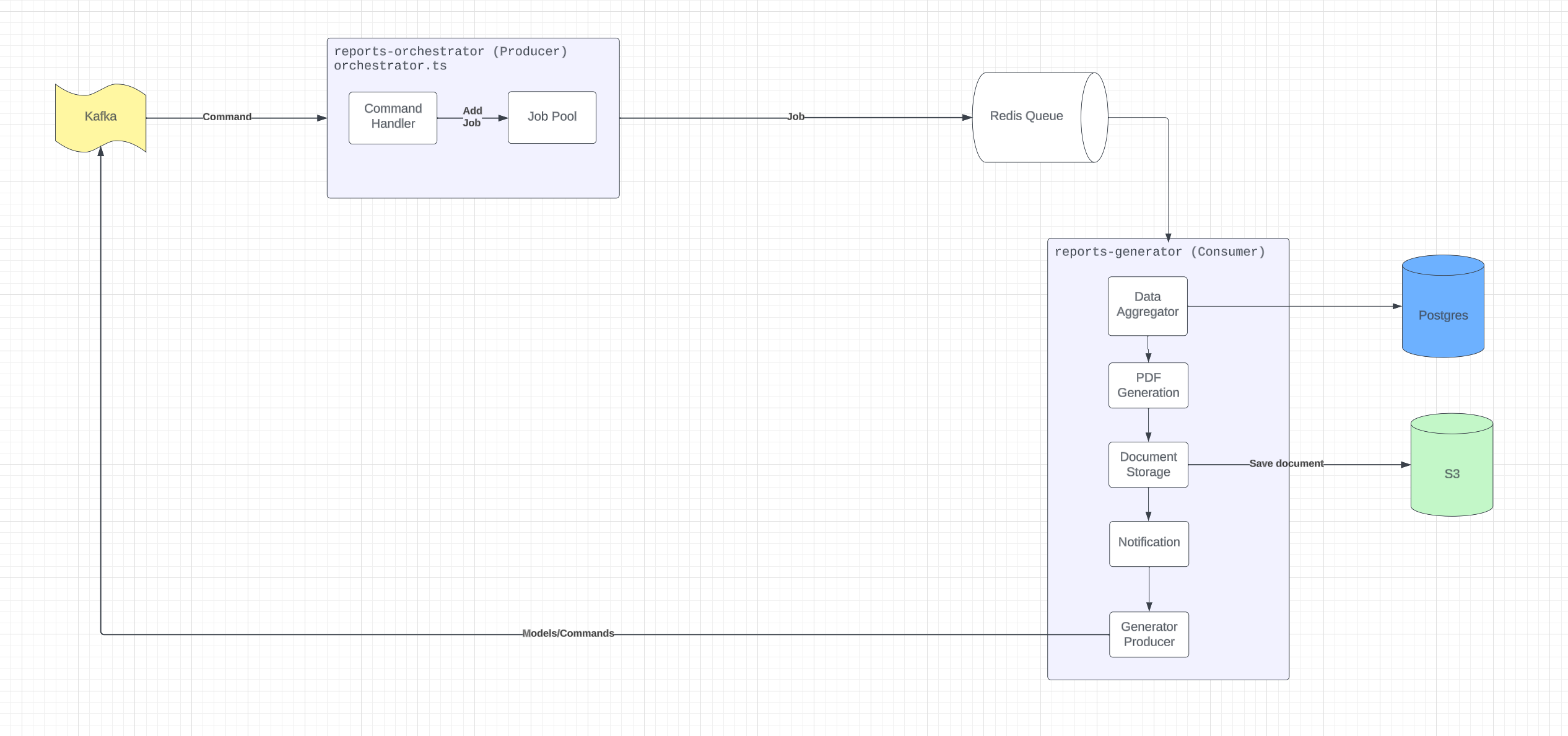Click the Models/Commands connector label
The image size is (1568, 736).
coord(567,633)
